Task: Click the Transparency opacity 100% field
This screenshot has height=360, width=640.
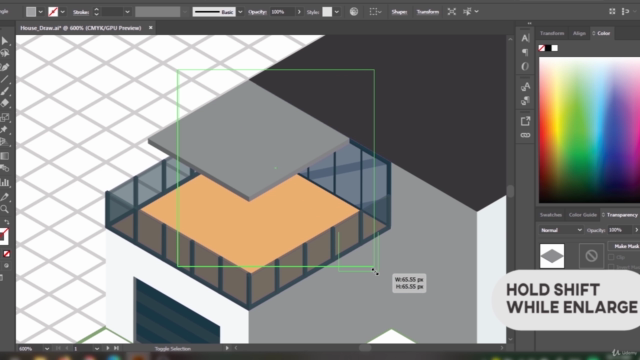Action: click(x=620, y=230)
